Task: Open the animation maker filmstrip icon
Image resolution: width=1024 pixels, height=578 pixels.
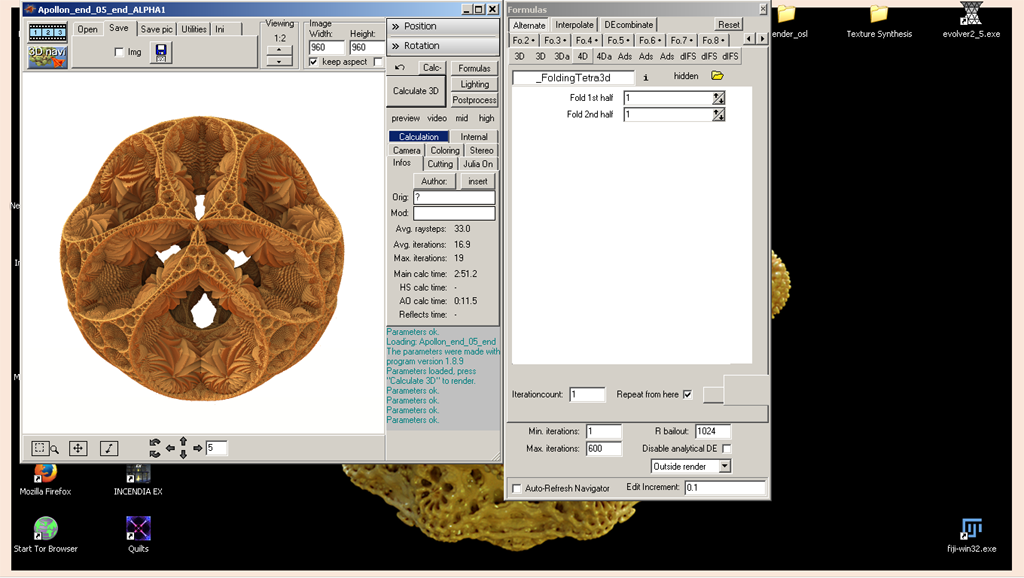Action: [47, 32]
